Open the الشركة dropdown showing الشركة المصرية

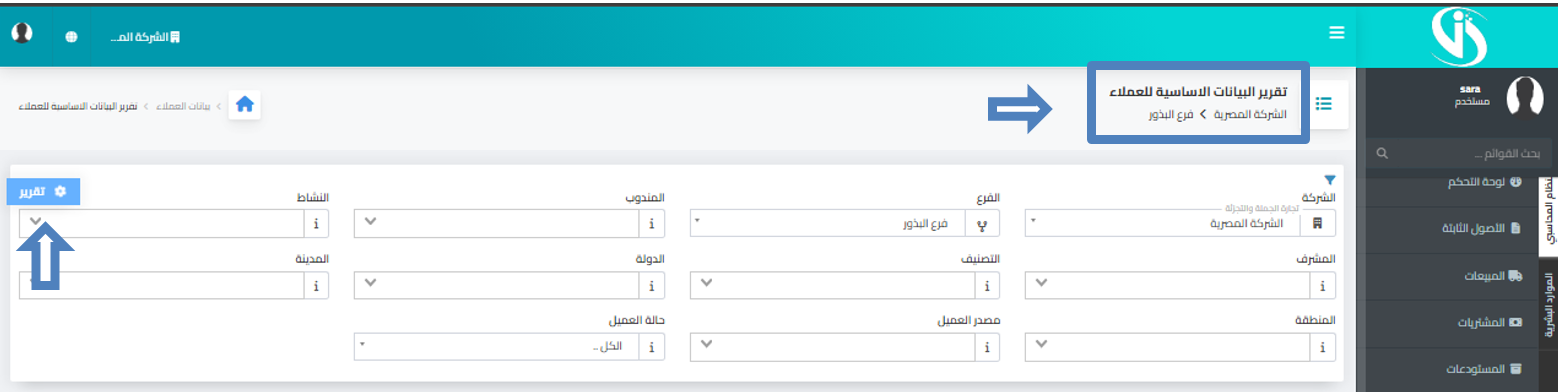[x=1165, y=223]
